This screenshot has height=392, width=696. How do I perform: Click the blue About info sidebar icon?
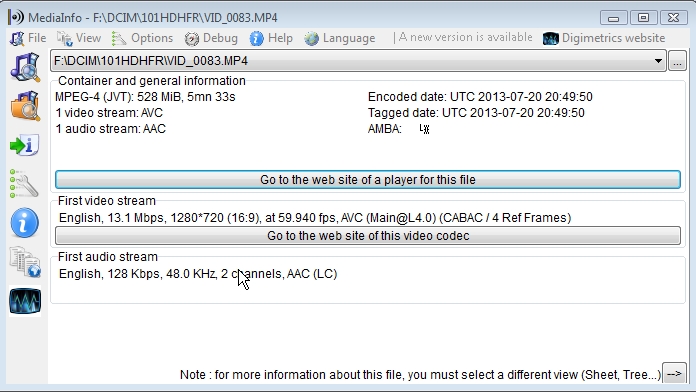click(24, 223)
